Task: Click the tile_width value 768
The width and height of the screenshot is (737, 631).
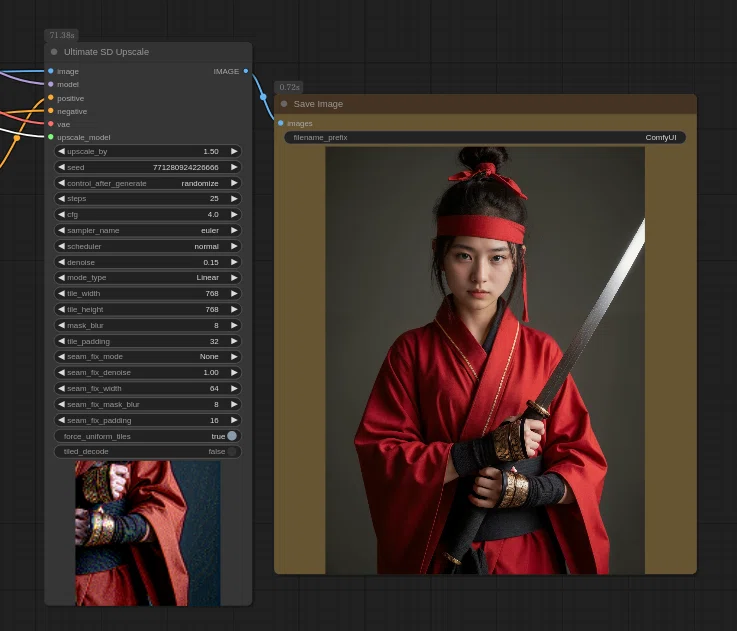Action: point(212,293)
